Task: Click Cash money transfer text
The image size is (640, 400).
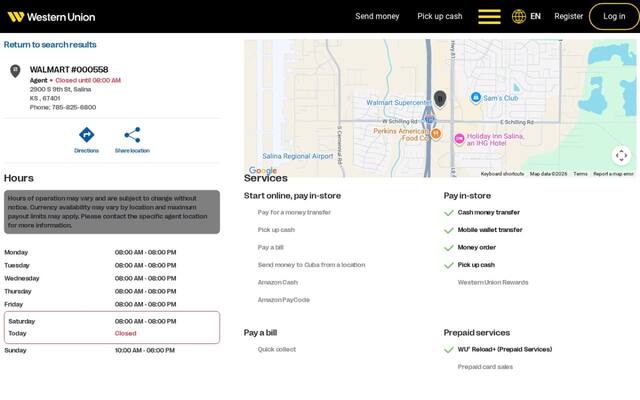Action: 489,213
